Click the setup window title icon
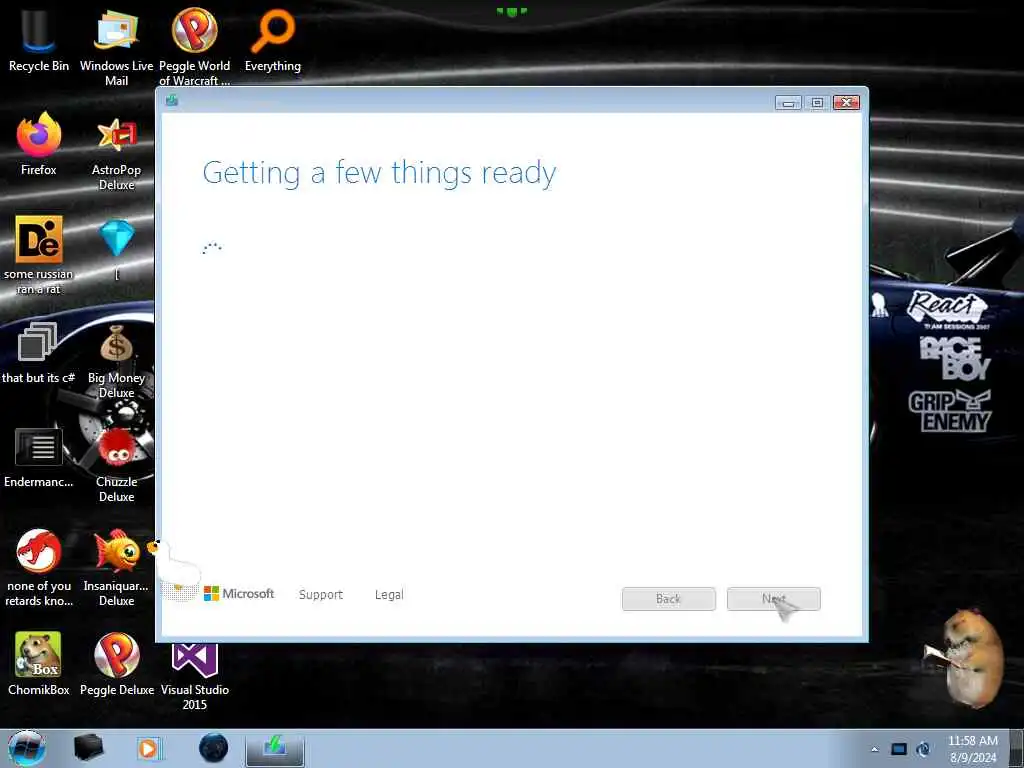 click(x=172, y=100)
